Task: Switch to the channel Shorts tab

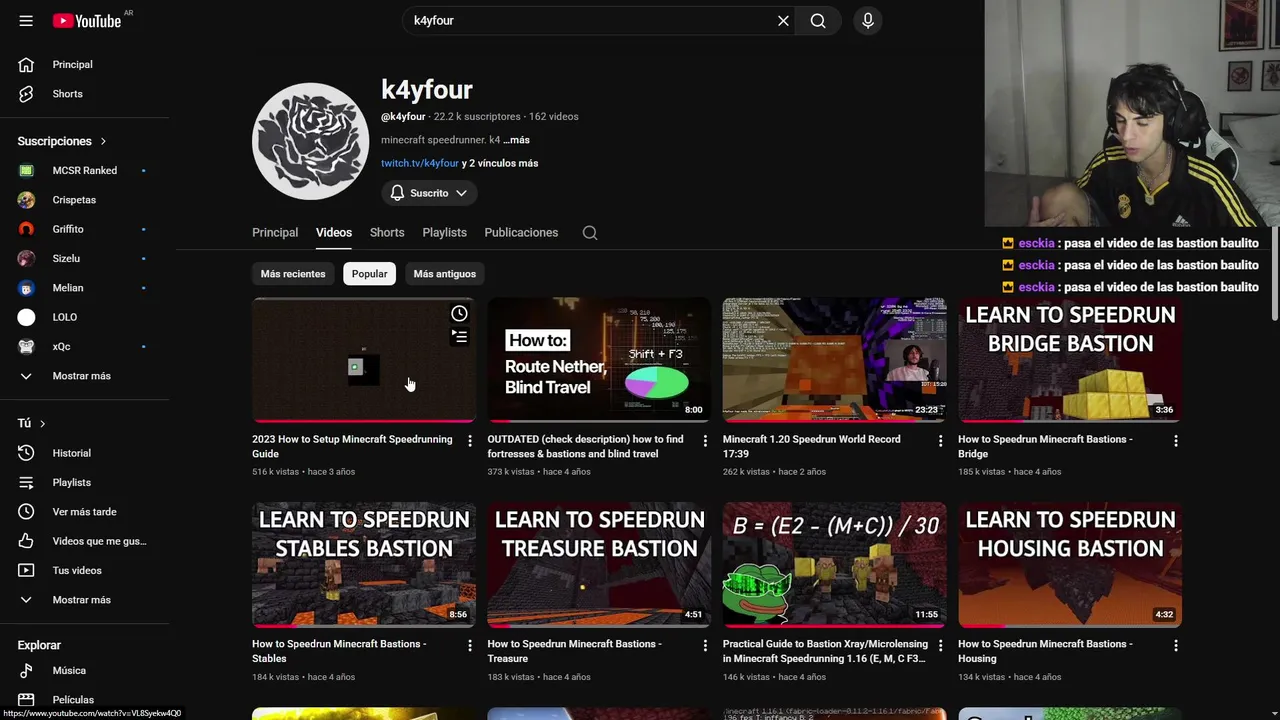Action: (387, 232)
